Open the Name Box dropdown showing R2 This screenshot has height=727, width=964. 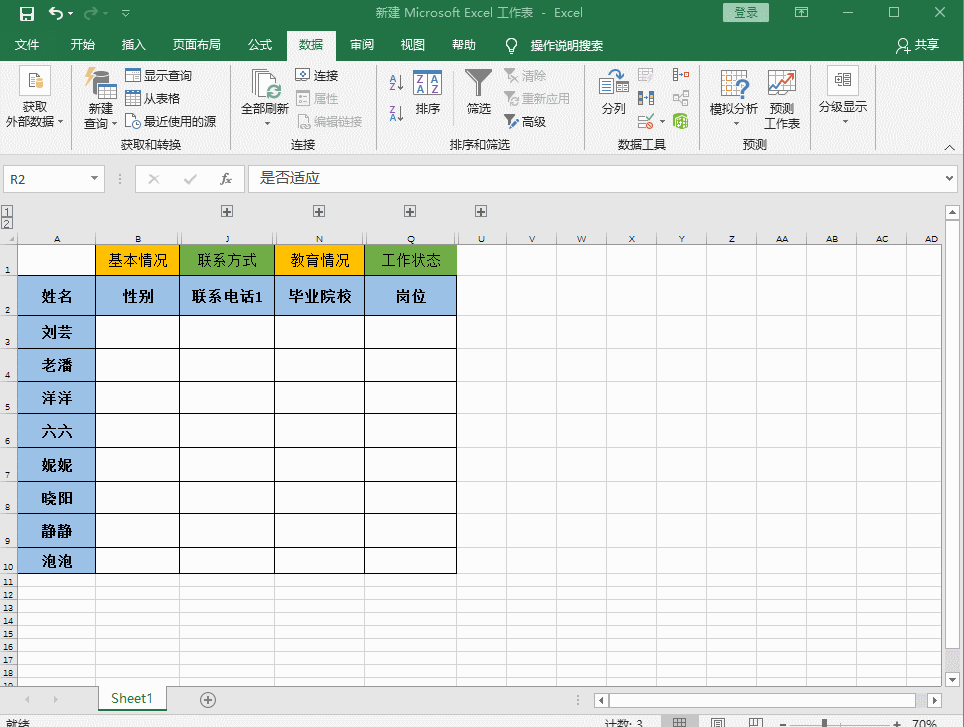tap(95, 178)
